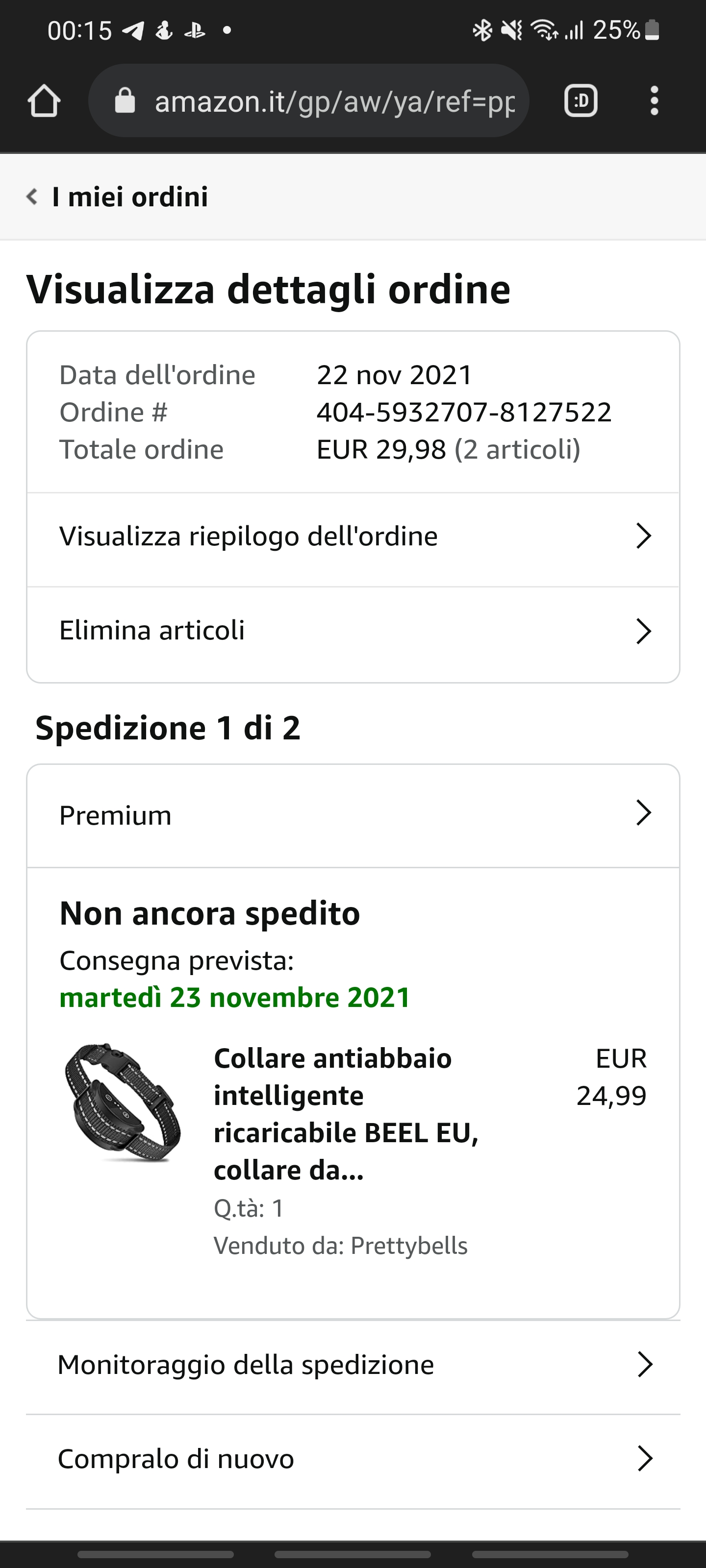Tap the back arrow beside I miei ordini
Image resolution: width=706 pixels, height=1568 pixels.
(x=32, y=196)
